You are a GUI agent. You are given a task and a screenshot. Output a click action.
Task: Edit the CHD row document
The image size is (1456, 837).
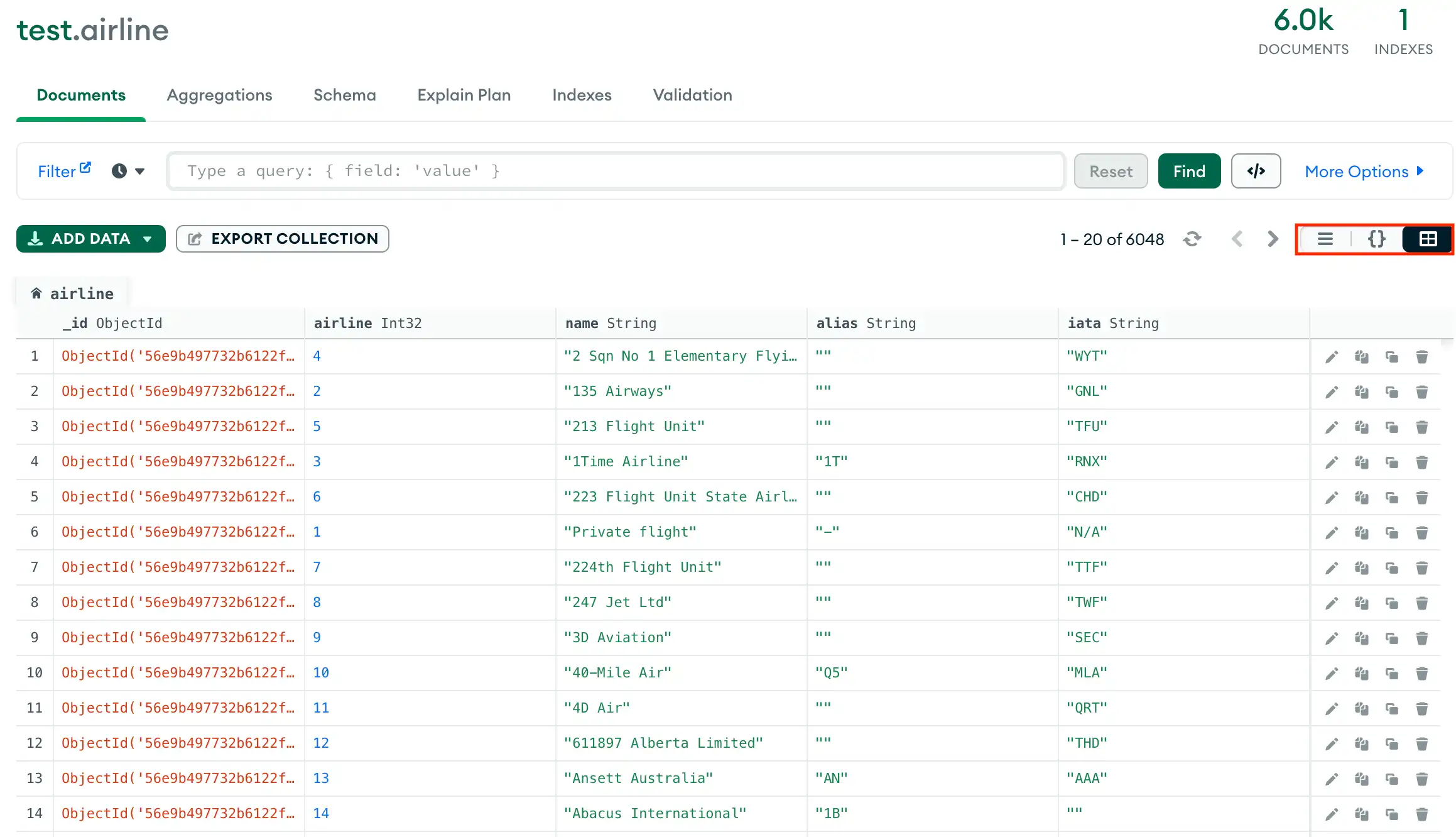1331,498
